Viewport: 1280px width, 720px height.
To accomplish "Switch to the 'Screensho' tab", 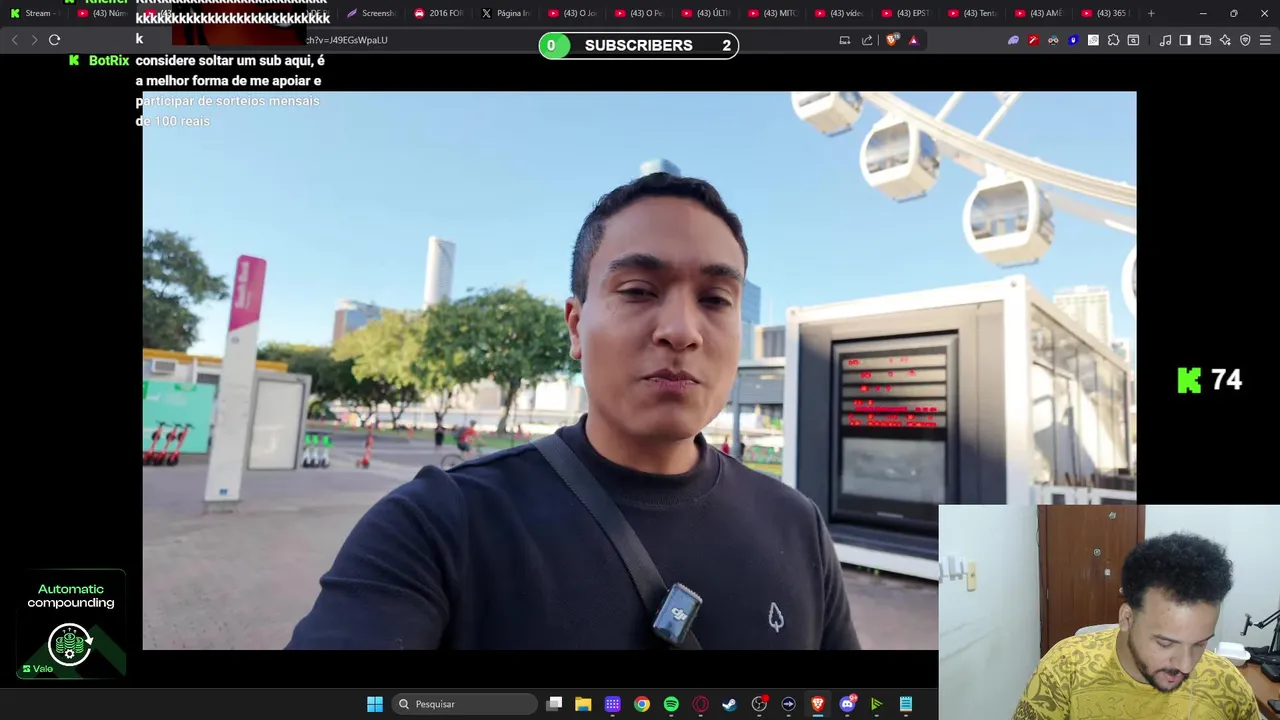I will click(x=371, y=13).
